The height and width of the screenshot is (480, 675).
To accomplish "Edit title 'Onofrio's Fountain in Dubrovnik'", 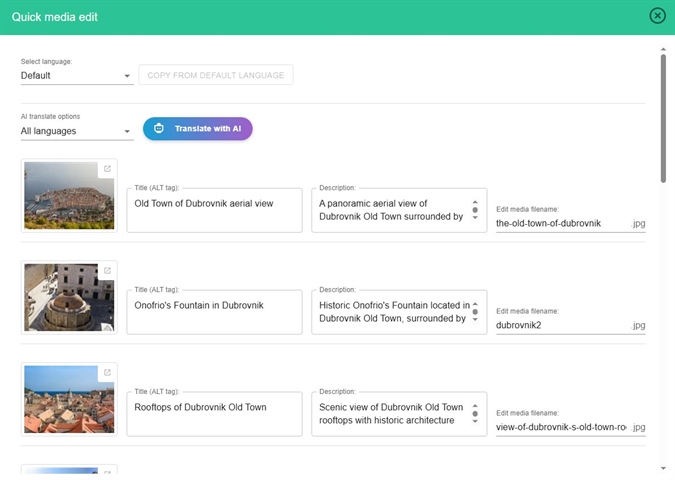I will click(x=214, y=306).
